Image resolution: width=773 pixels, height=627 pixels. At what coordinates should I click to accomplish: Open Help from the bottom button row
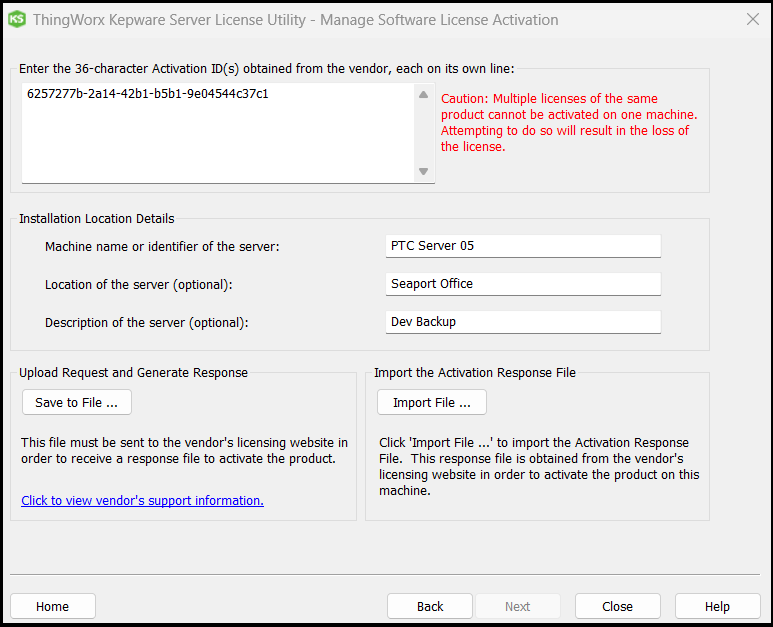[x=717, y=606]
